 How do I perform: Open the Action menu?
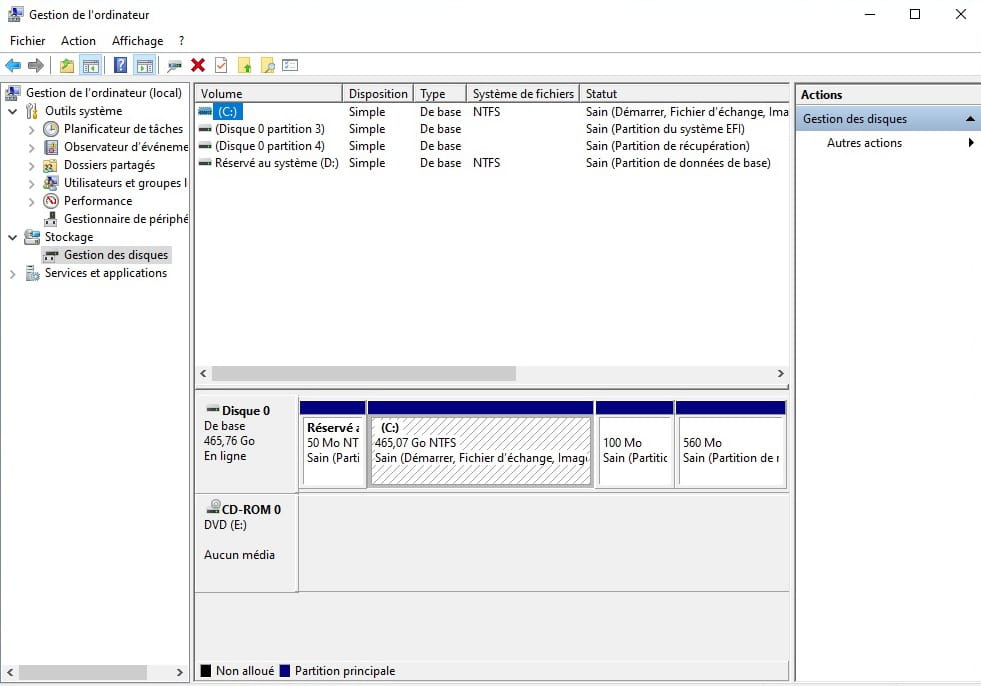pyautogui.click(x=78, y=41)
